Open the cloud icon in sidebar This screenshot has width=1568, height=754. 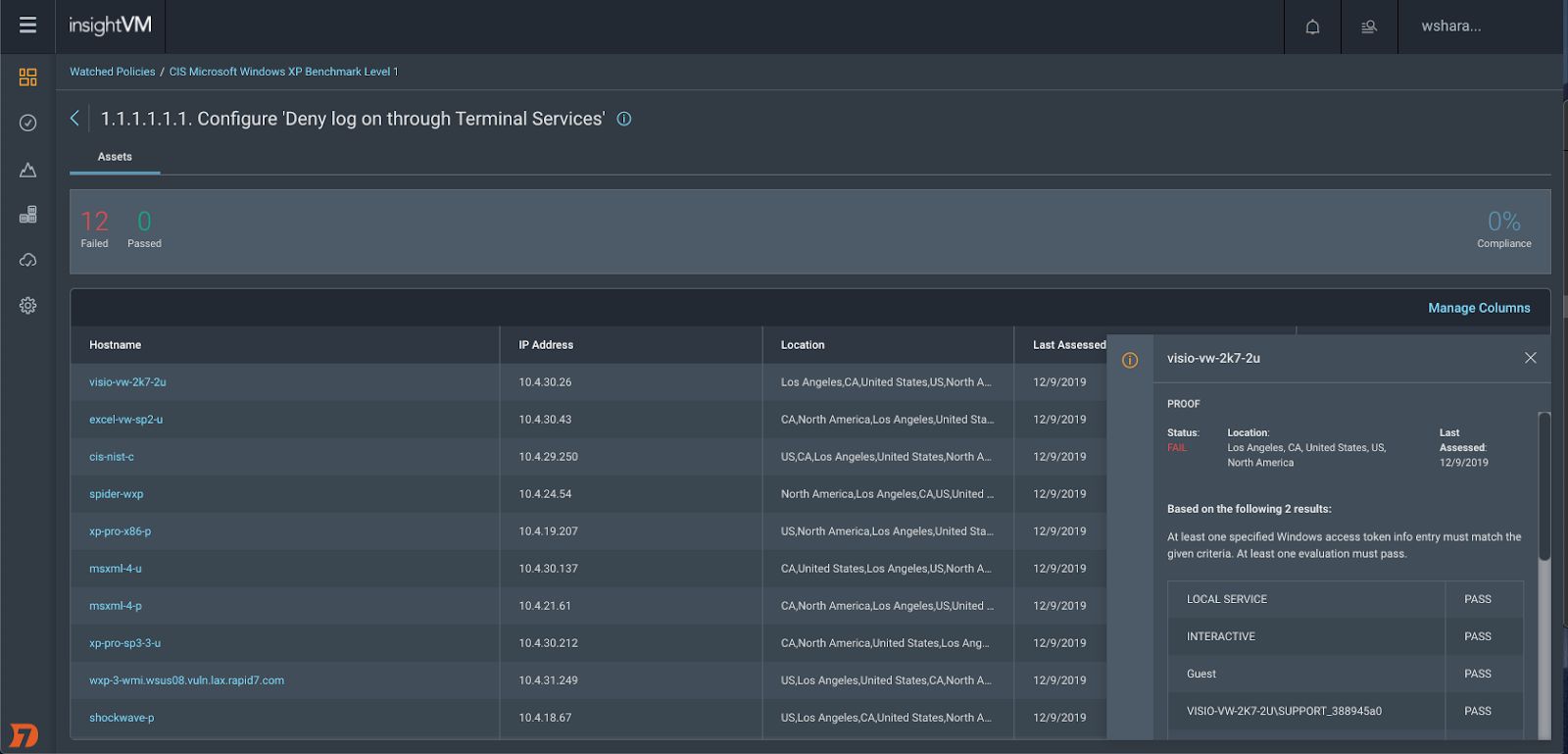pyautogui.click(x=27, y=260)
